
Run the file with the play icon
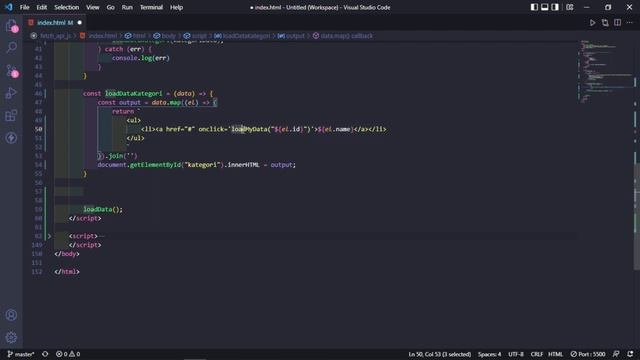tap(592, 23)
